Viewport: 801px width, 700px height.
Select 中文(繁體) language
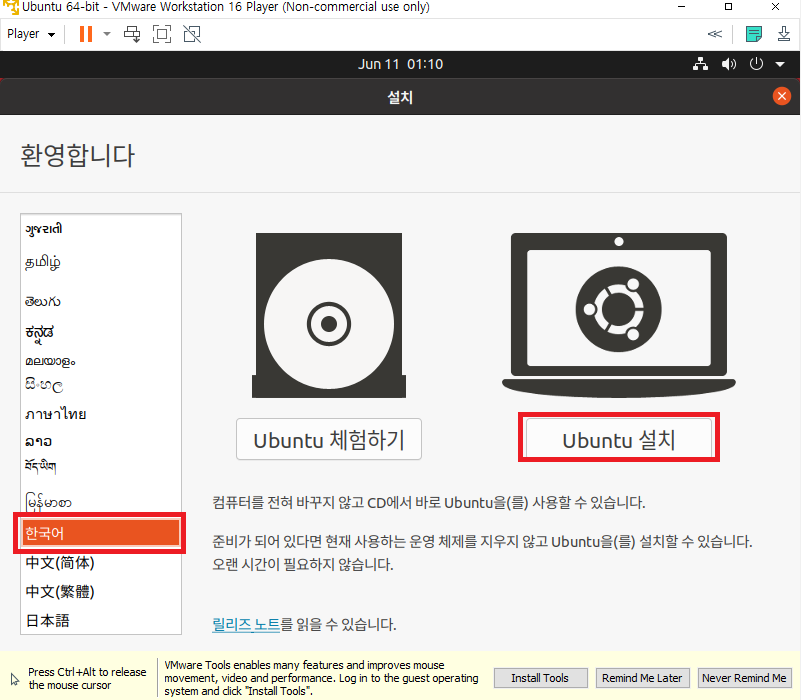point(101,592)
